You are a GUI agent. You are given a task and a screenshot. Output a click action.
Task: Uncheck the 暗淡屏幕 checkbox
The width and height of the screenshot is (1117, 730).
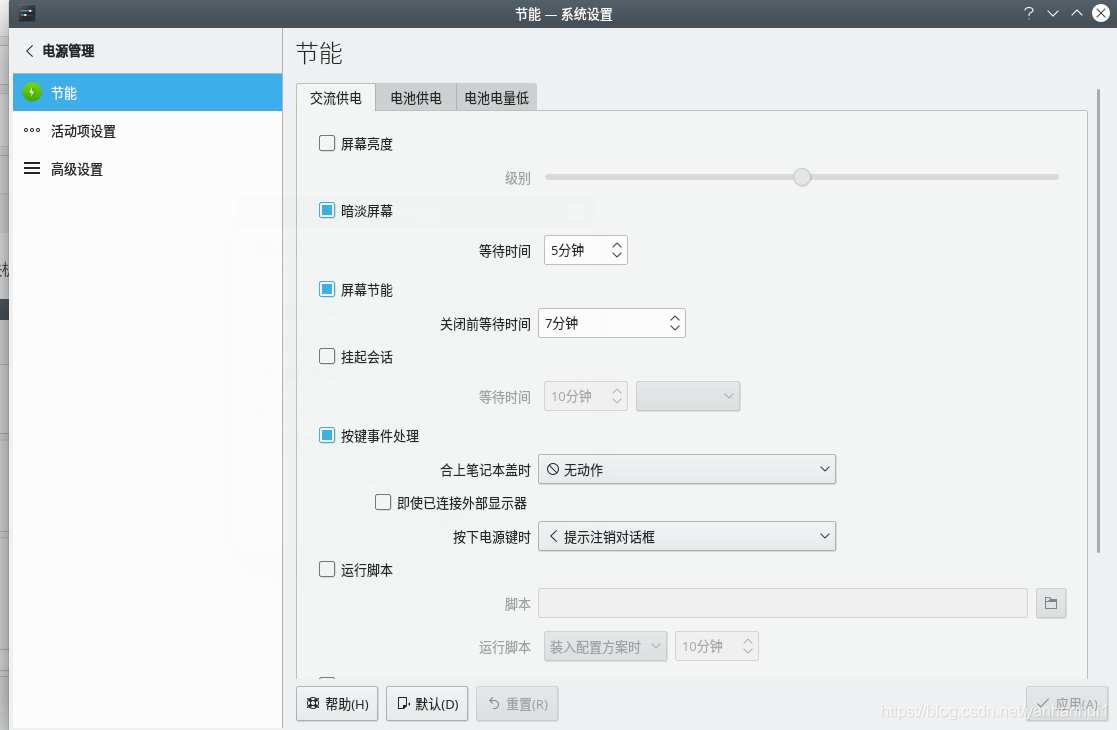[x=327, y=210]
